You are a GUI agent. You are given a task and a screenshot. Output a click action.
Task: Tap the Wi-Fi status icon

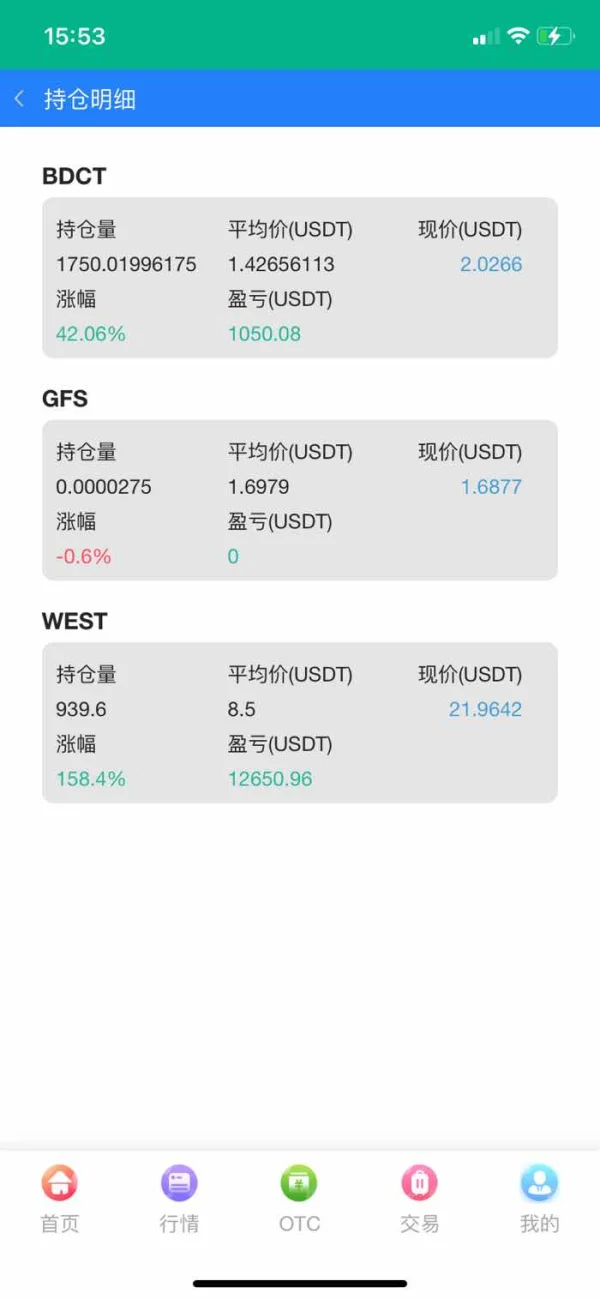tap(517, 37)
